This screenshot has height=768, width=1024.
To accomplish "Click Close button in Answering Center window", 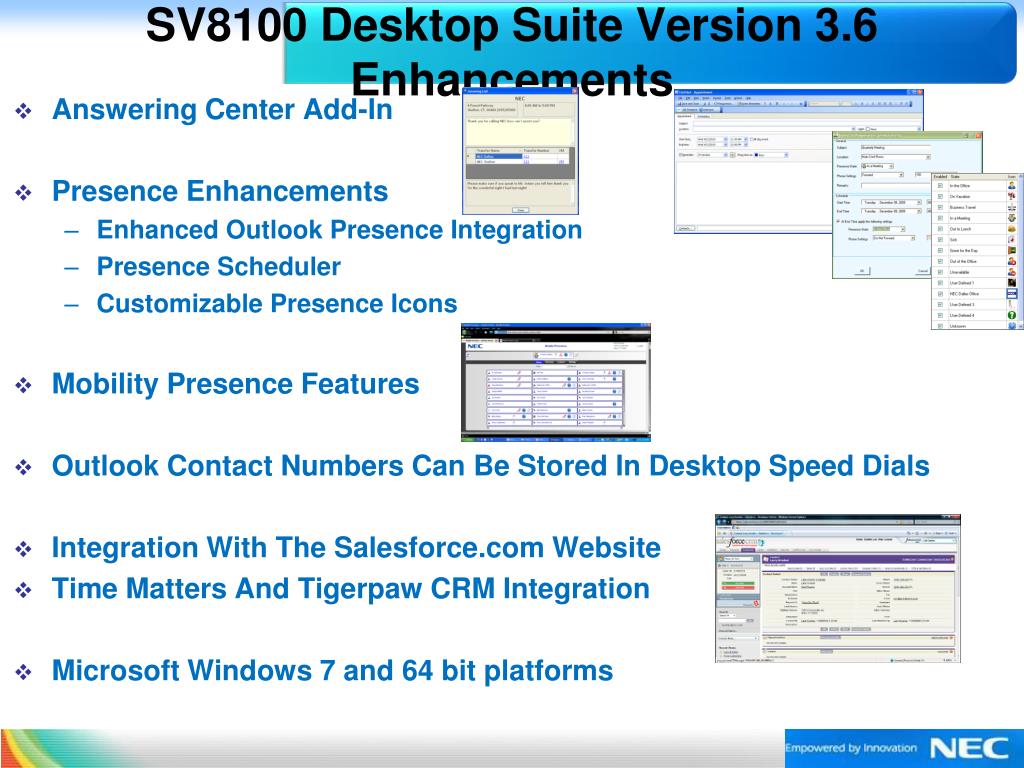I will tap(520, 210).
